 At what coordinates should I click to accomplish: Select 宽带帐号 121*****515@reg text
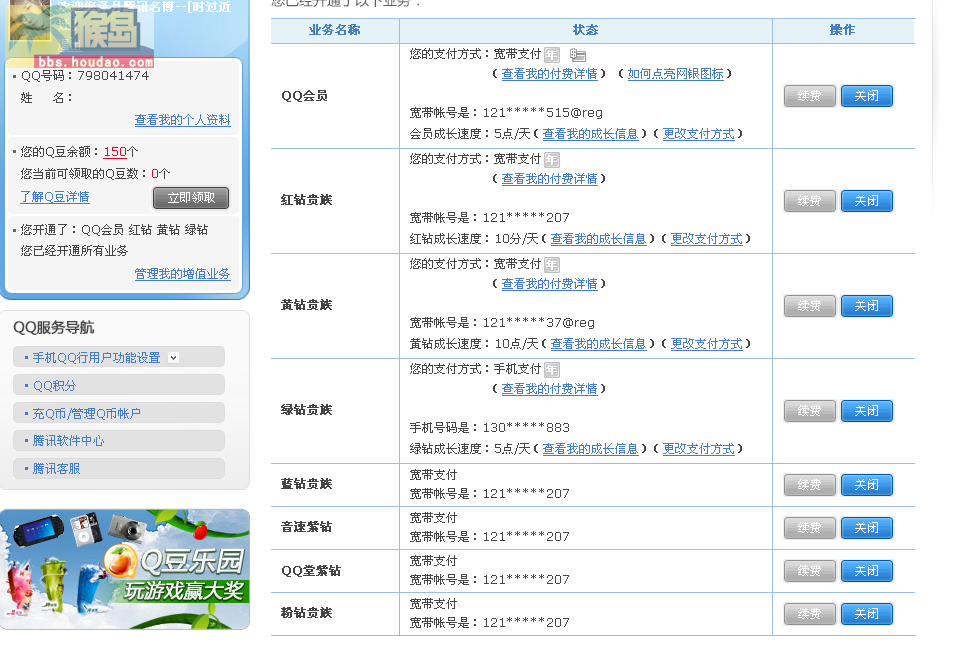point(506,113)
